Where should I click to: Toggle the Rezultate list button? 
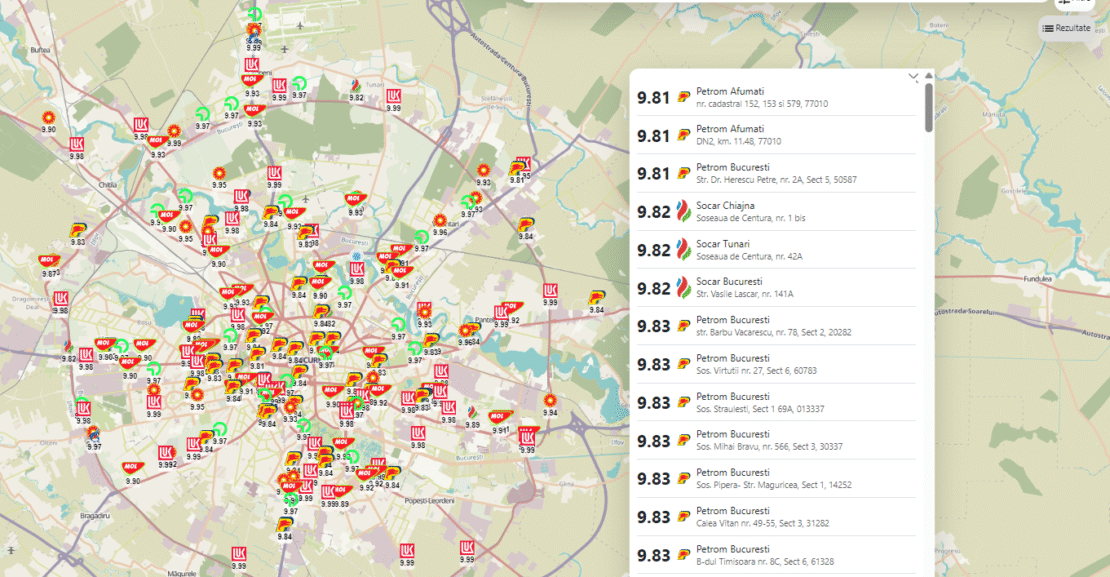coord(1067,28)
